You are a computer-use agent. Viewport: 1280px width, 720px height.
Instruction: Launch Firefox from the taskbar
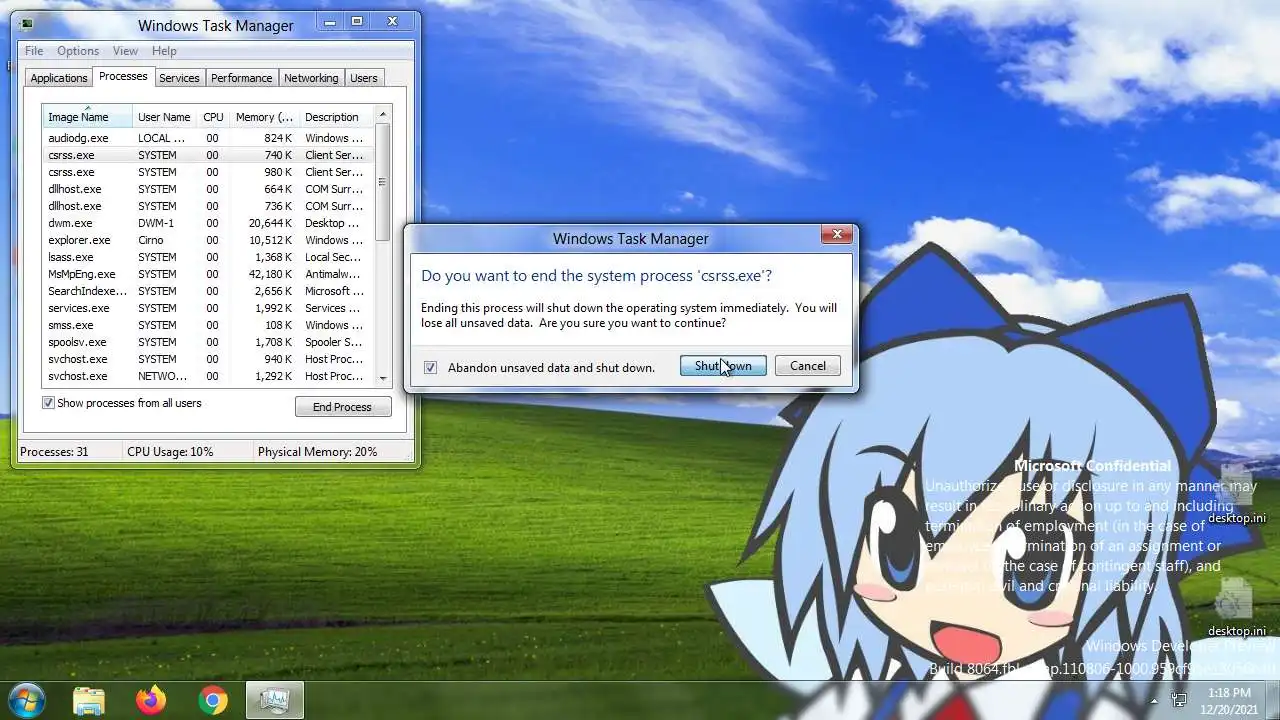point(151,700)
